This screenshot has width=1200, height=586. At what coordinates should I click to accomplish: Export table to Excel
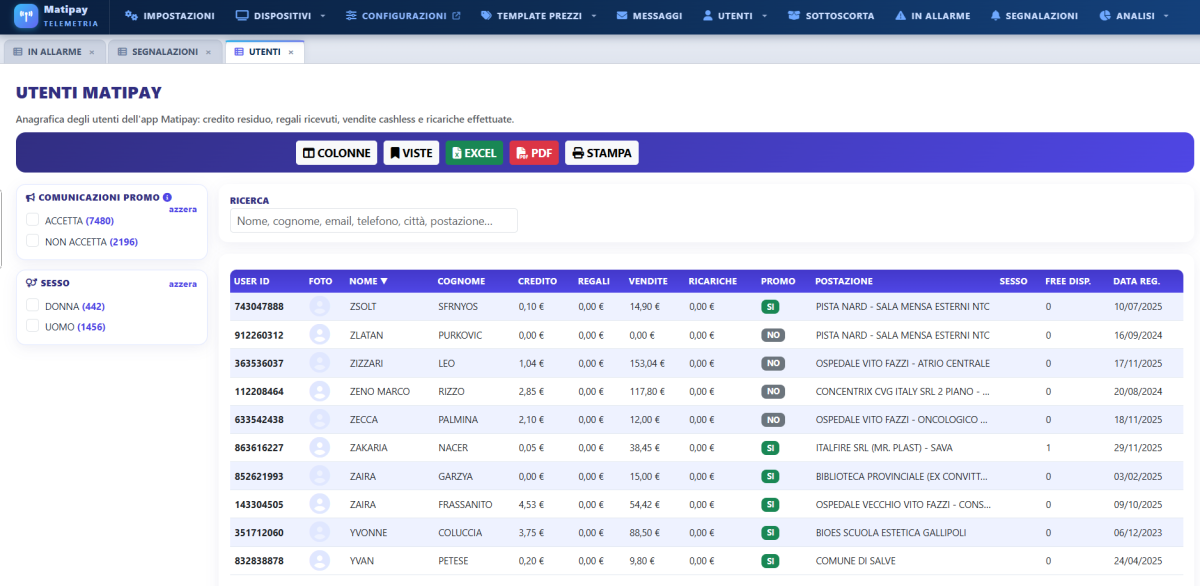point(474,153)
